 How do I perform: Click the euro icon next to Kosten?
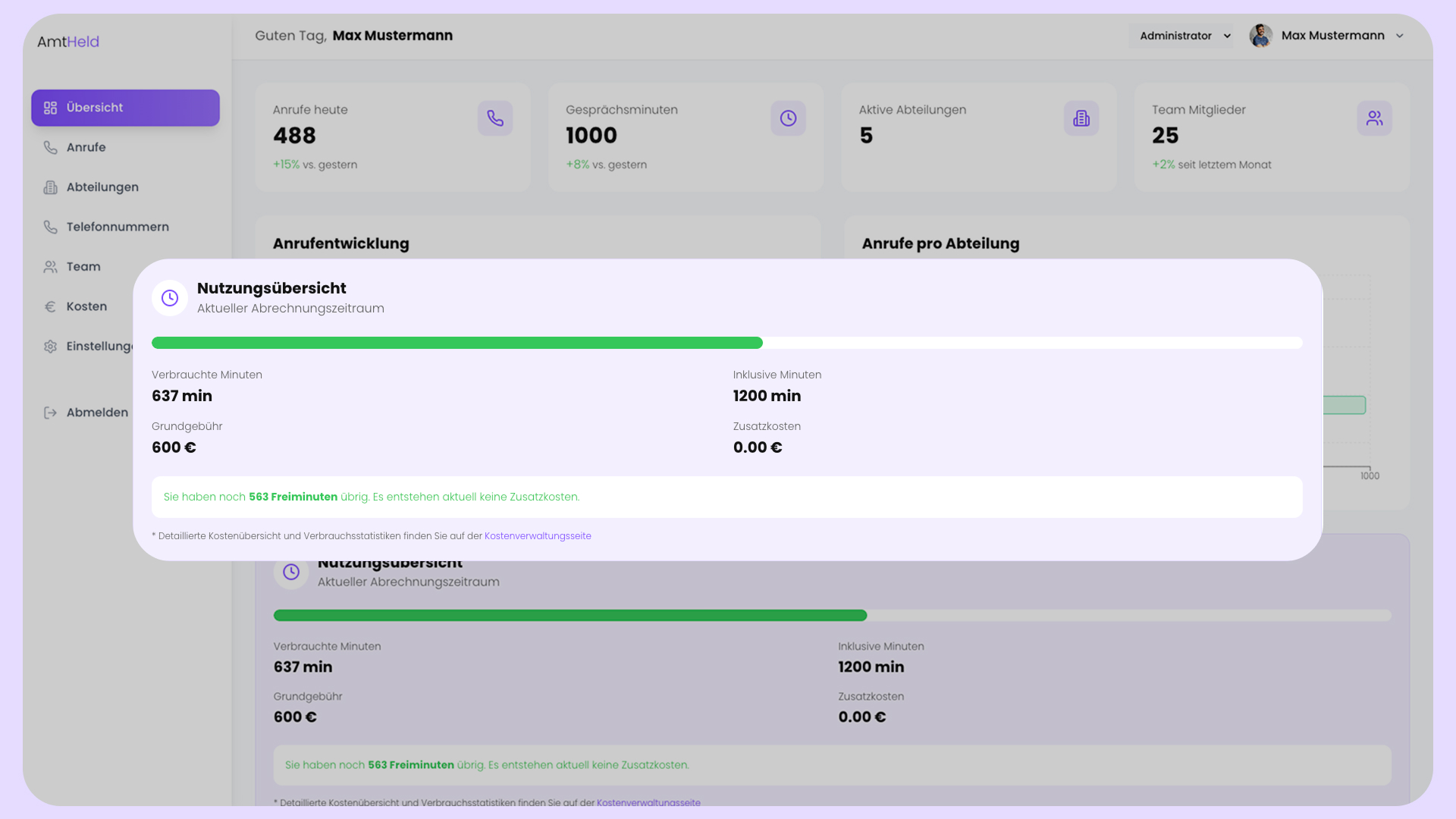(x=51, y=306)
